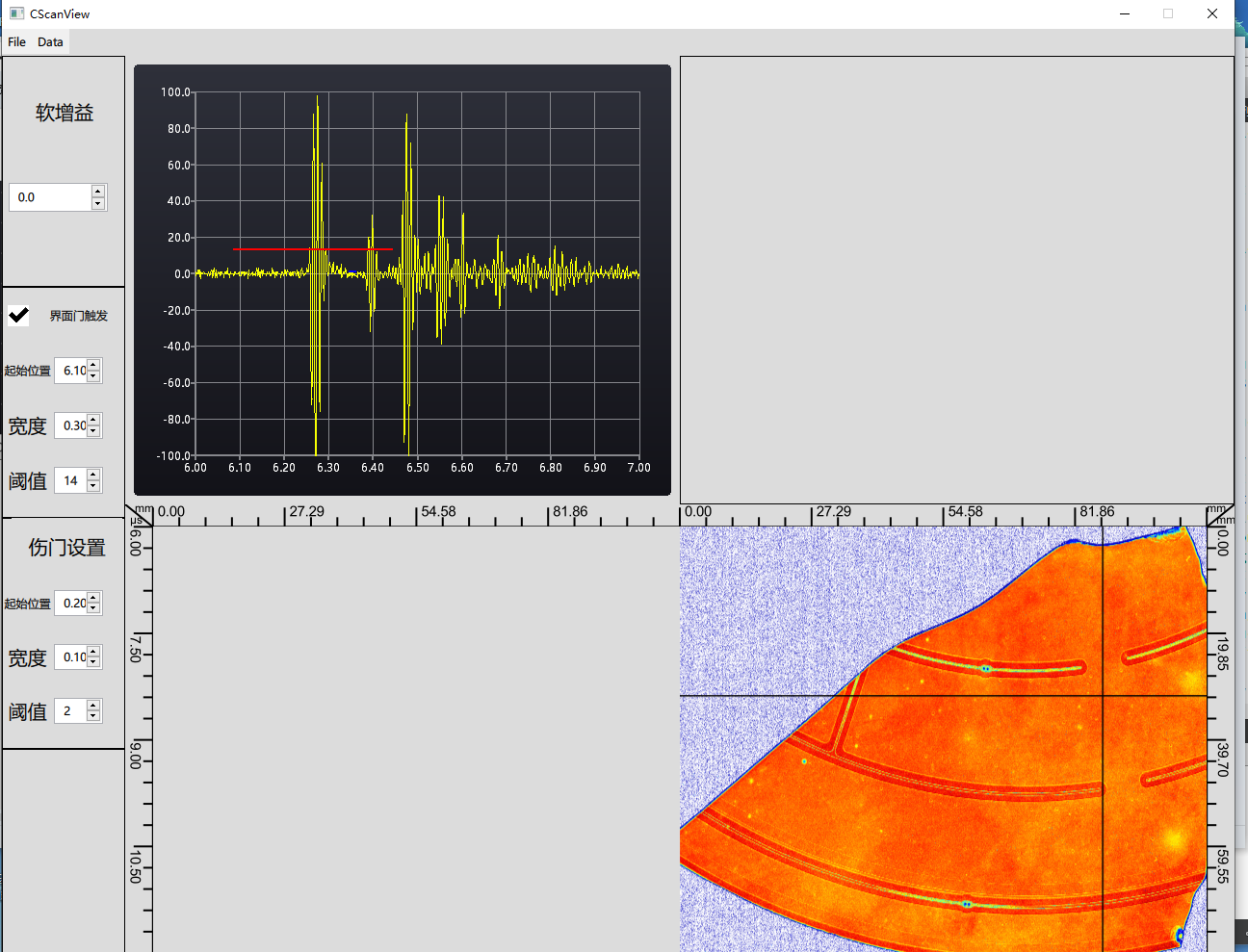Image resolution: width=1248 pixels, height=952 pixels.
Task: Increase 伤门设置 阈值 value 2
Action: pos(93,706)
